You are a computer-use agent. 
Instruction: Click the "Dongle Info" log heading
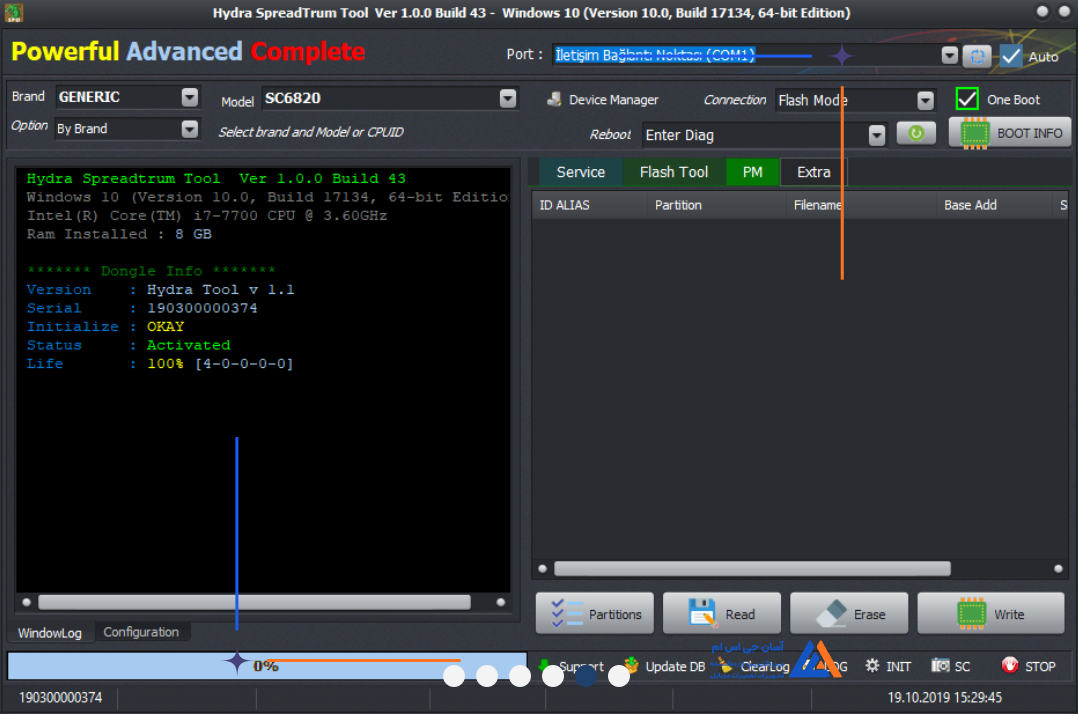coord(151,271)
